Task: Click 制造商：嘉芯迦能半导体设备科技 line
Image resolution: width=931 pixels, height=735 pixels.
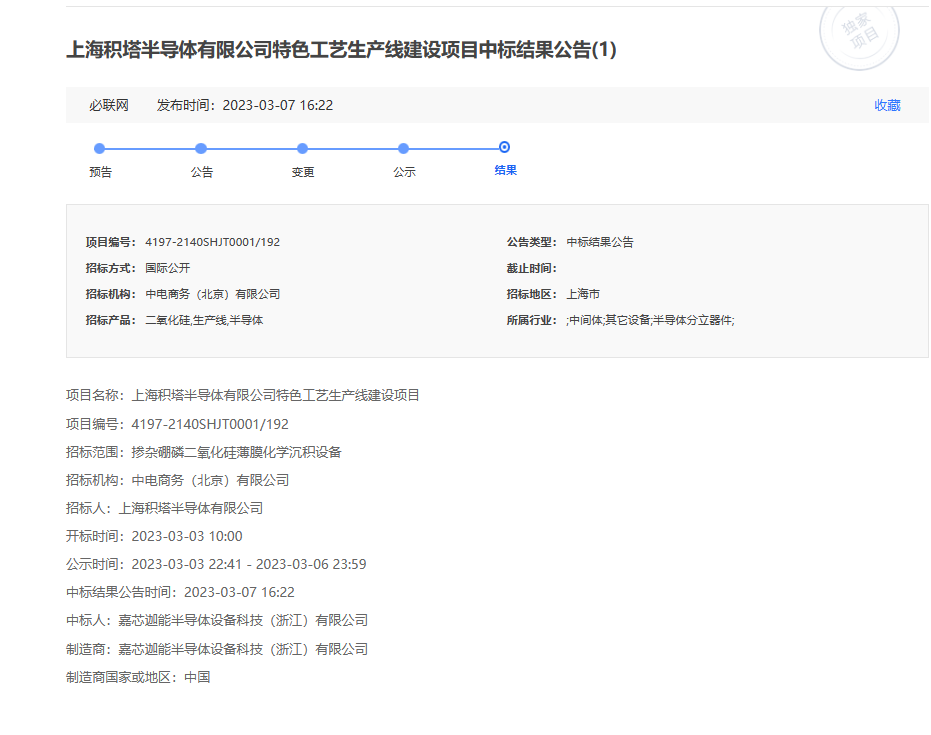Action: 217,650
